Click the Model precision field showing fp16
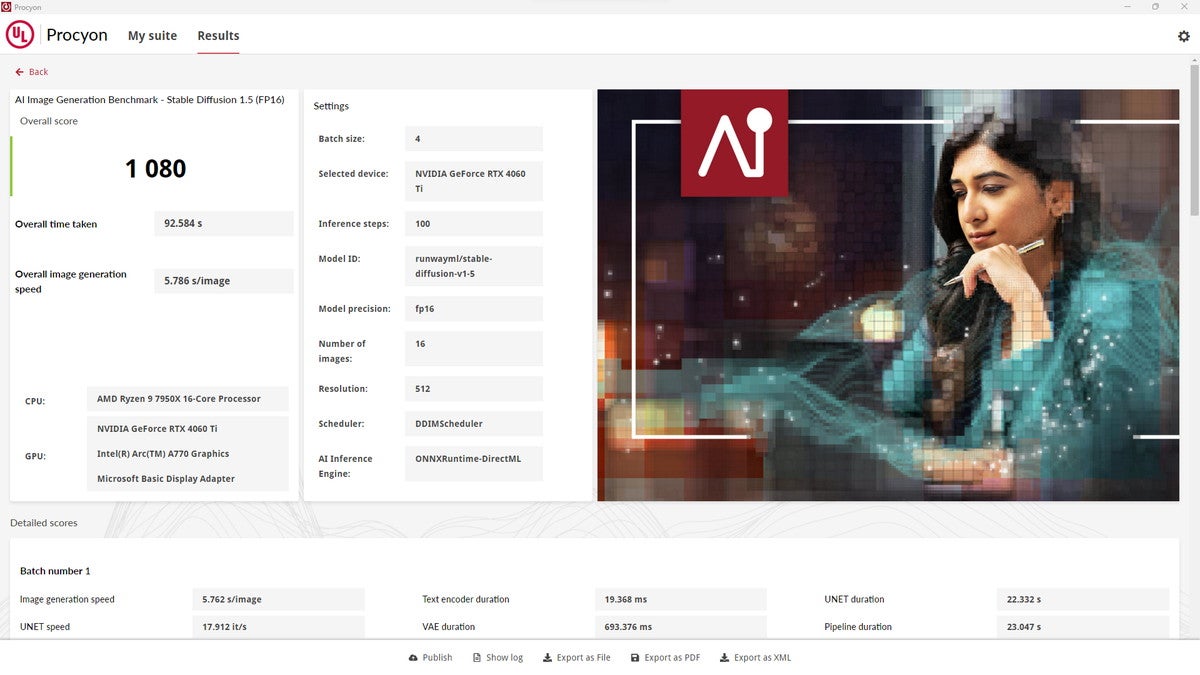Viewport: 1200px width, 675px height. pos(473,308)
